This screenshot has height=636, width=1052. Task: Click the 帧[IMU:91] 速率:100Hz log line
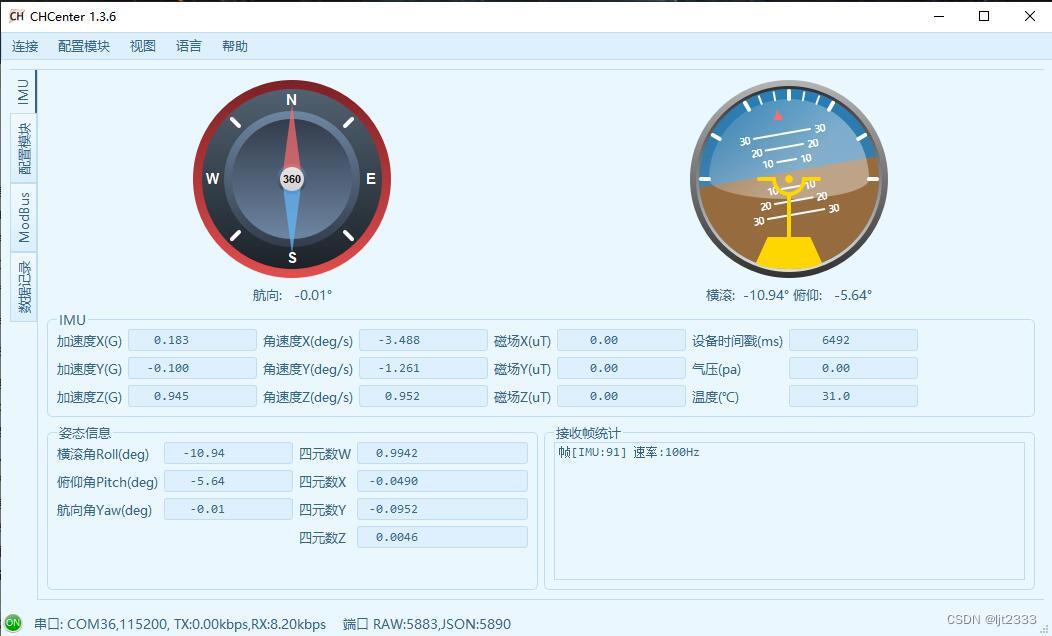(x=629, y=452)
